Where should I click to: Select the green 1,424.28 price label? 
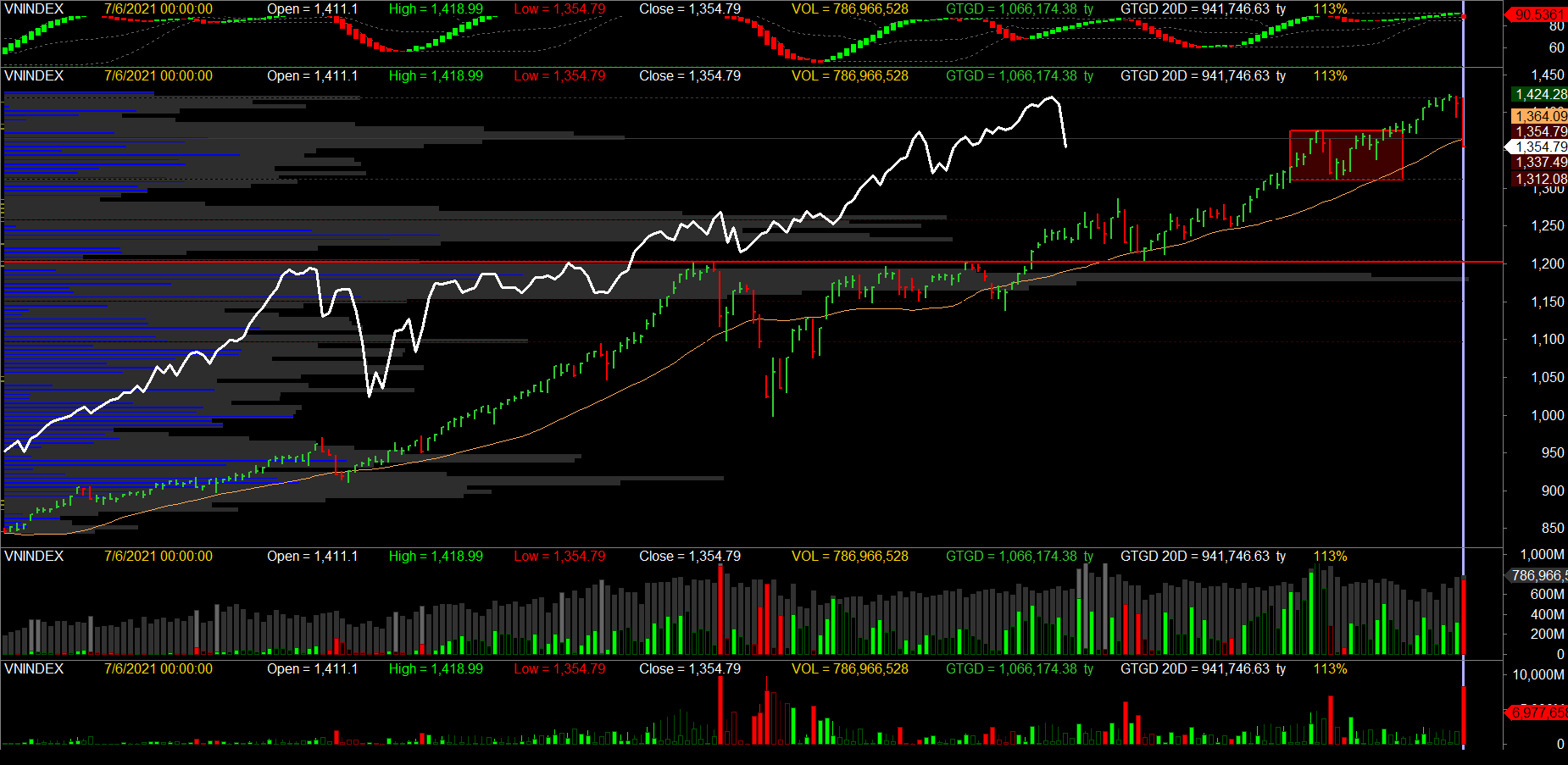1539,94
